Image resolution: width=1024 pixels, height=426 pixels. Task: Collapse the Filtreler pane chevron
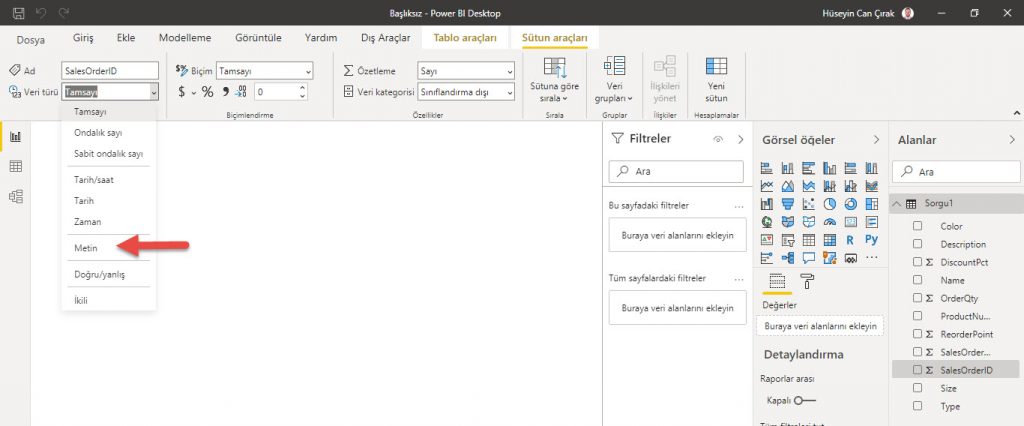pyautogui.click(x=741, y=139)
